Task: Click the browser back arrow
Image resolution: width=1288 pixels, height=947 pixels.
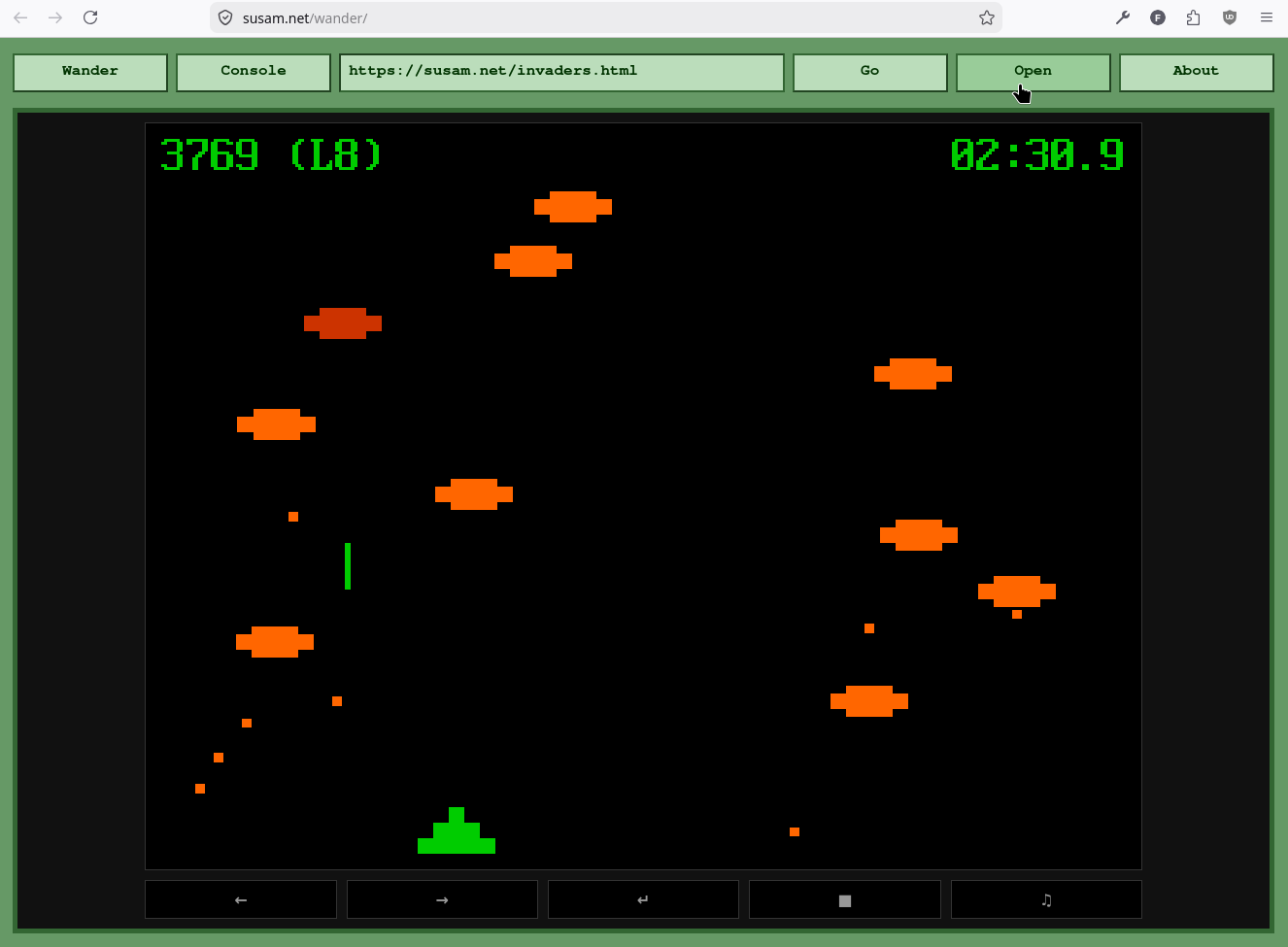Action: tap(20, 17)
